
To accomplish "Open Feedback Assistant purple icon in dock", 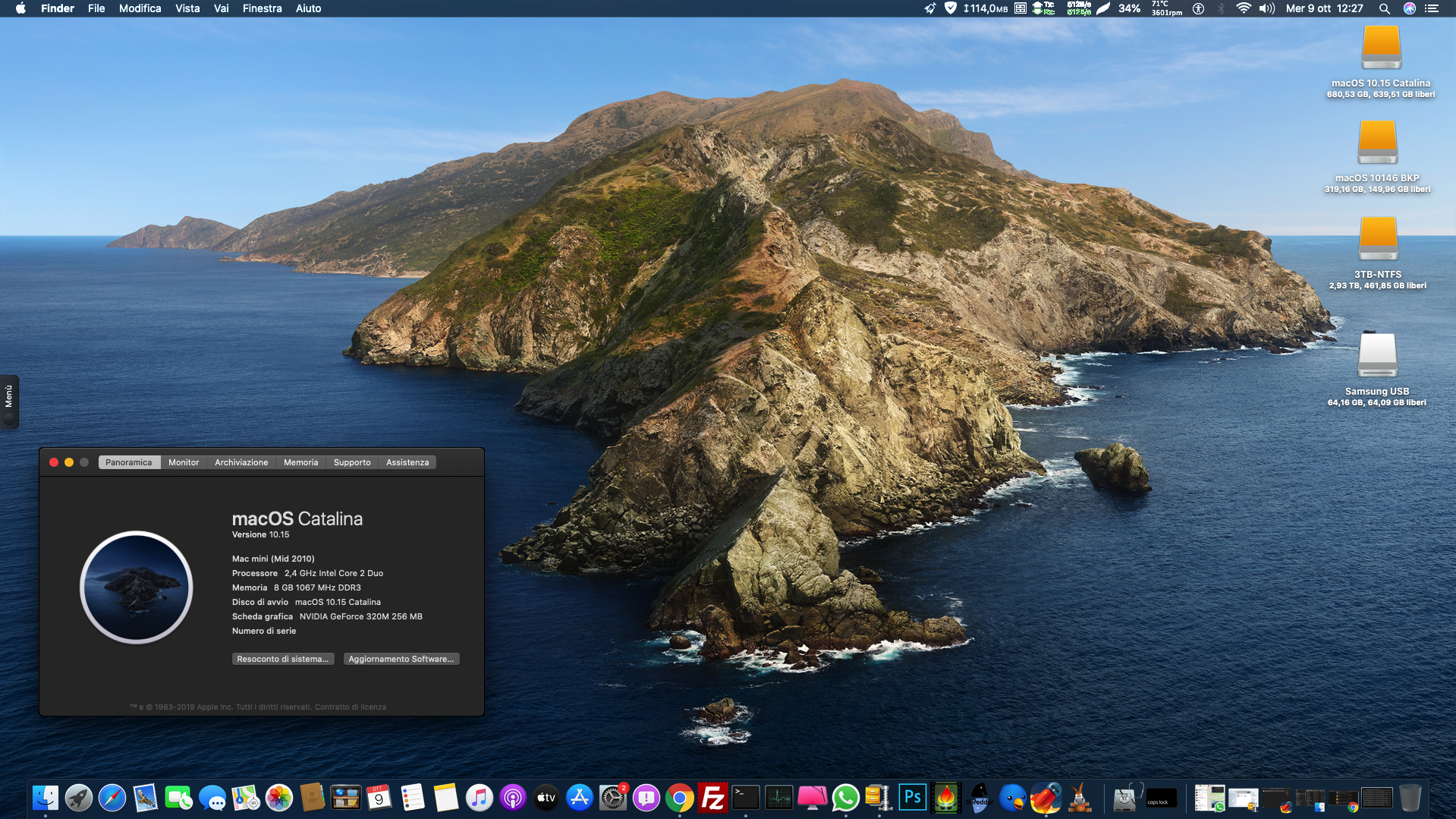I will click(646, 798).
